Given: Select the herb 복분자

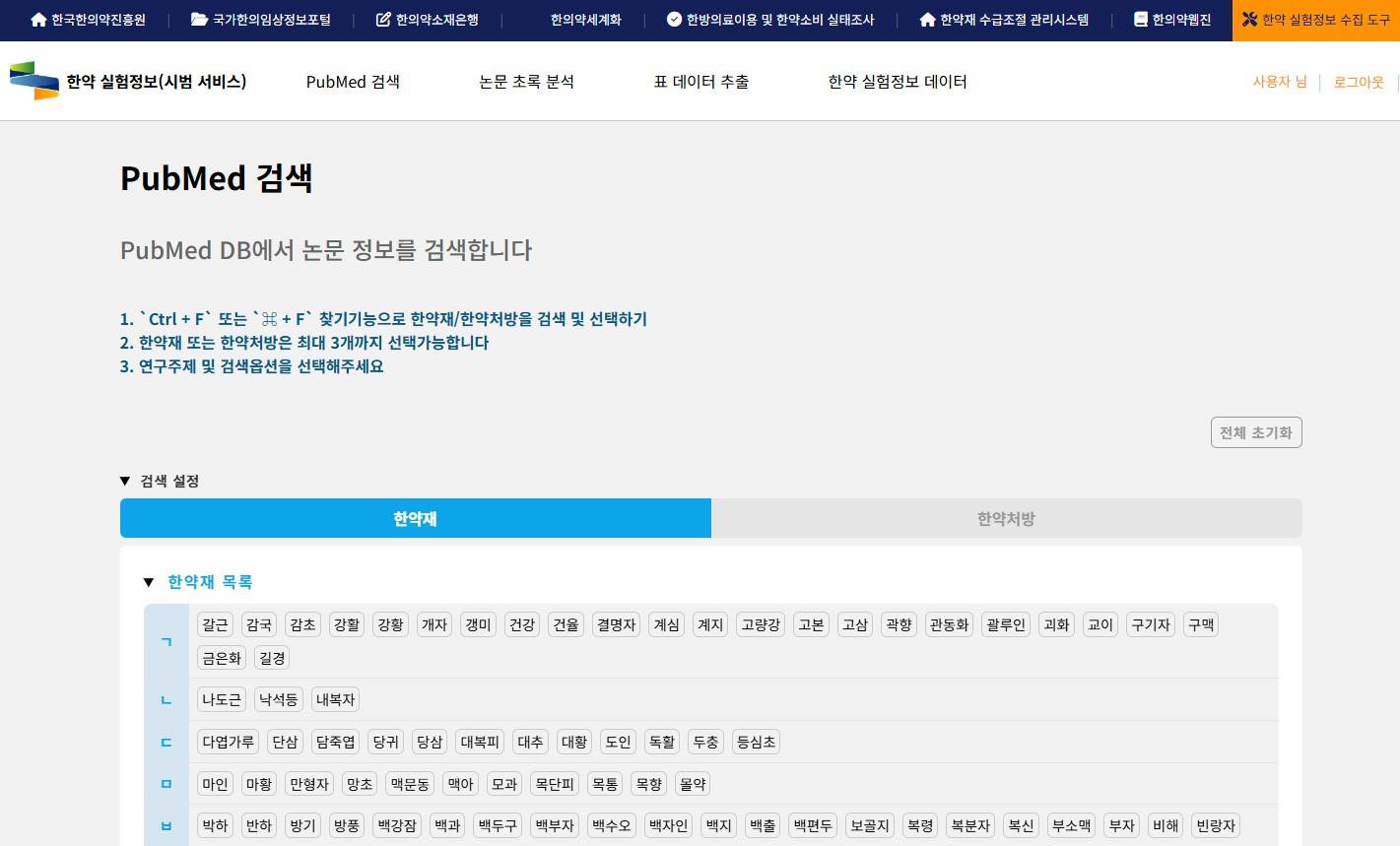Looking at the screenshot, I should [x=970, y=825].
